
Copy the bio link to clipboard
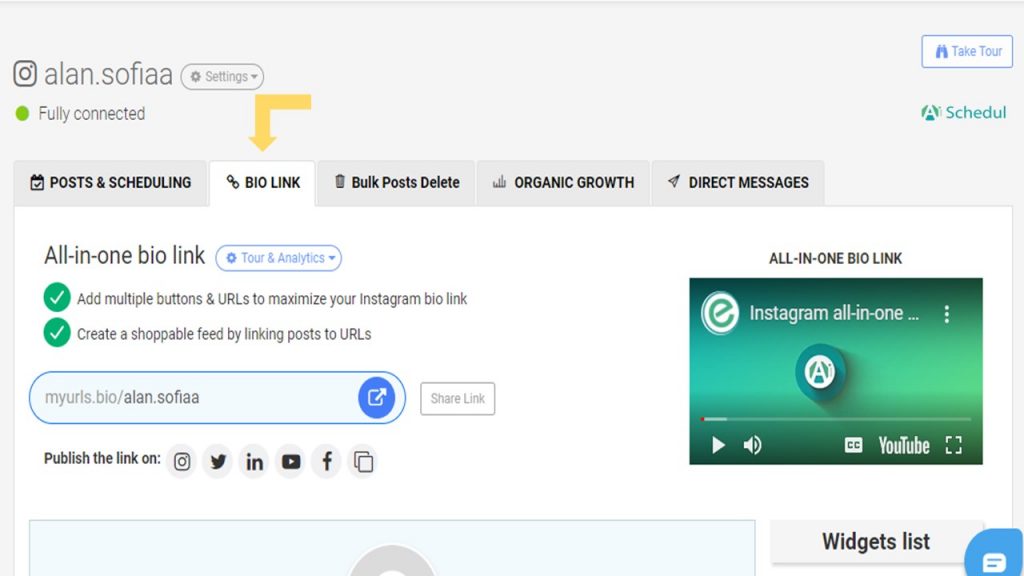click(x=363, y=462)
